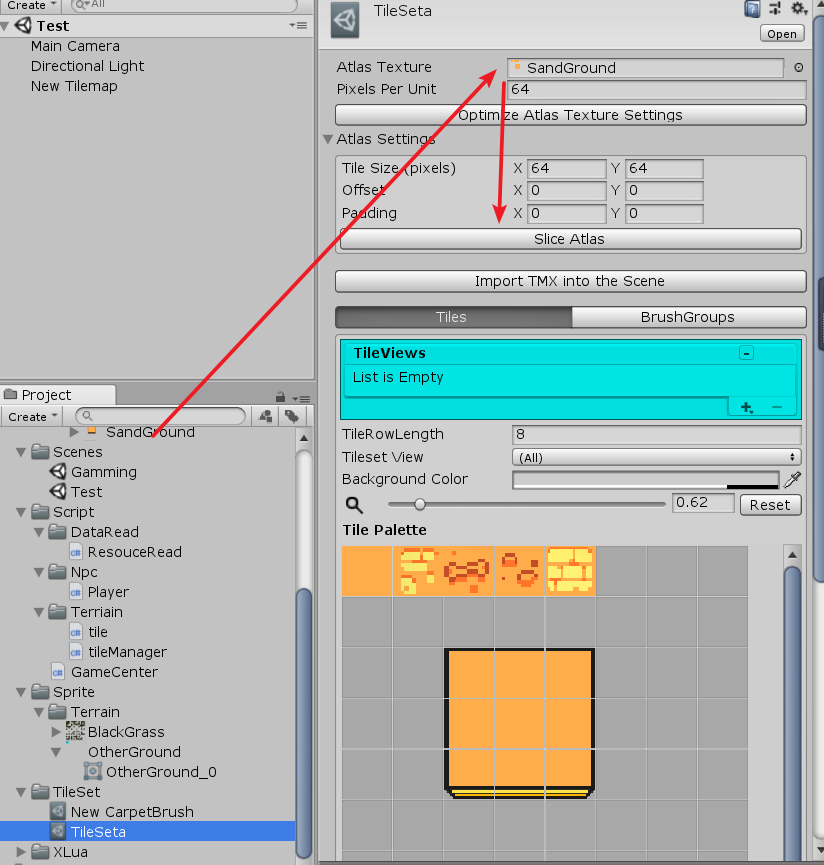This screenshot has height=865, width=824.
Task: Collapse the Atlas Settings foldout
Action: coord(330,140)
